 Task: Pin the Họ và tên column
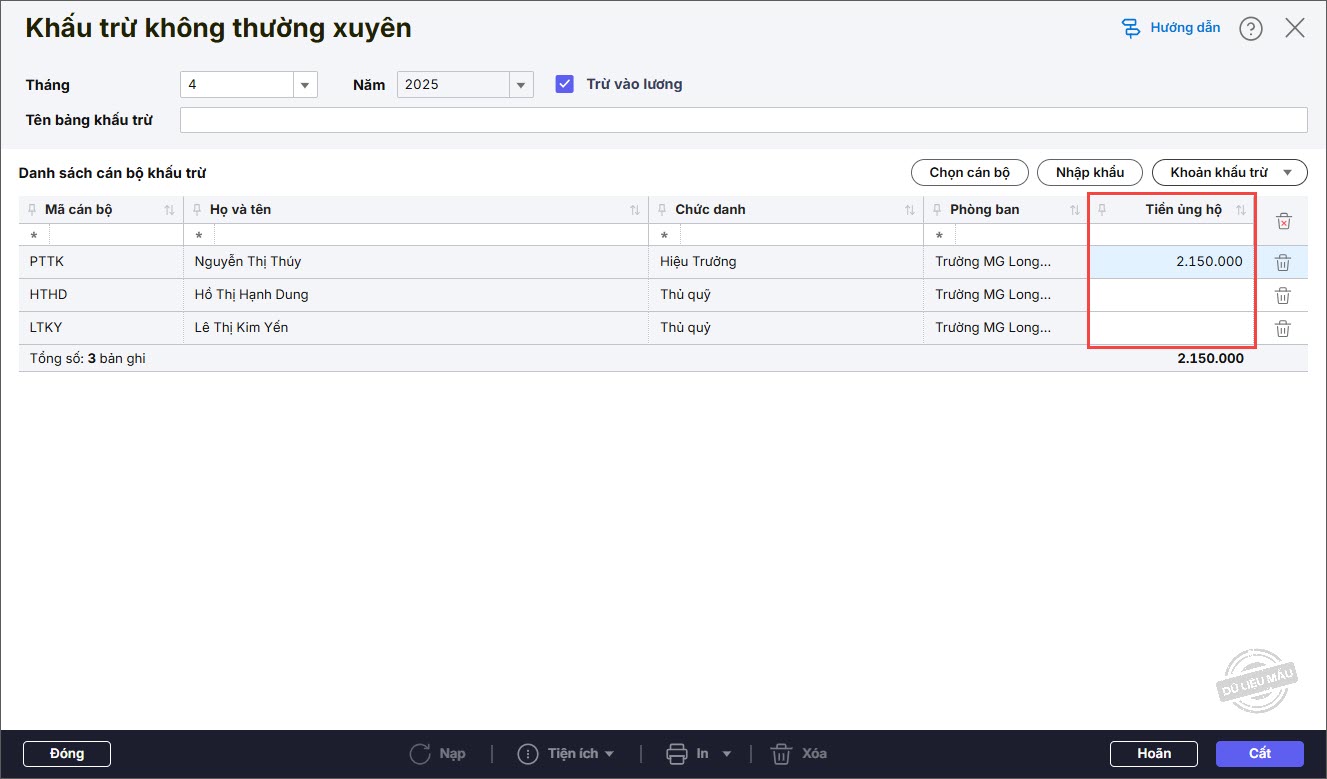198,210
